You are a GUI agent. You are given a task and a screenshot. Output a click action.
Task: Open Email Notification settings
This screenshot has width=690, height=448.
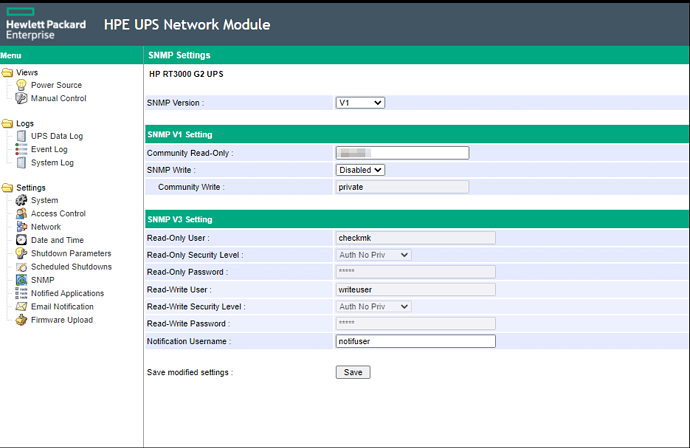pos(62,306)
